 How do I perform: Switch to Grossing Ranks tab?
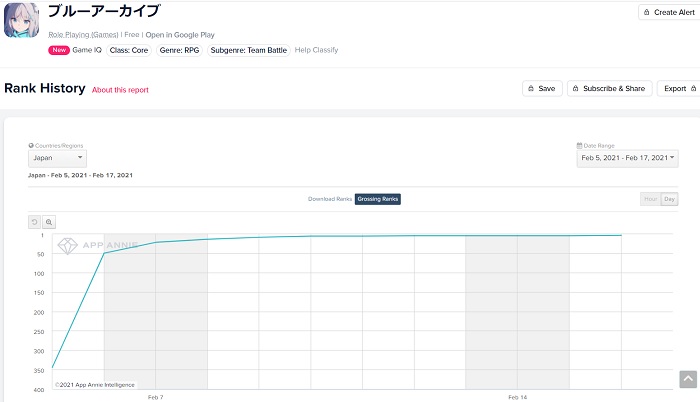pos(378,199)
